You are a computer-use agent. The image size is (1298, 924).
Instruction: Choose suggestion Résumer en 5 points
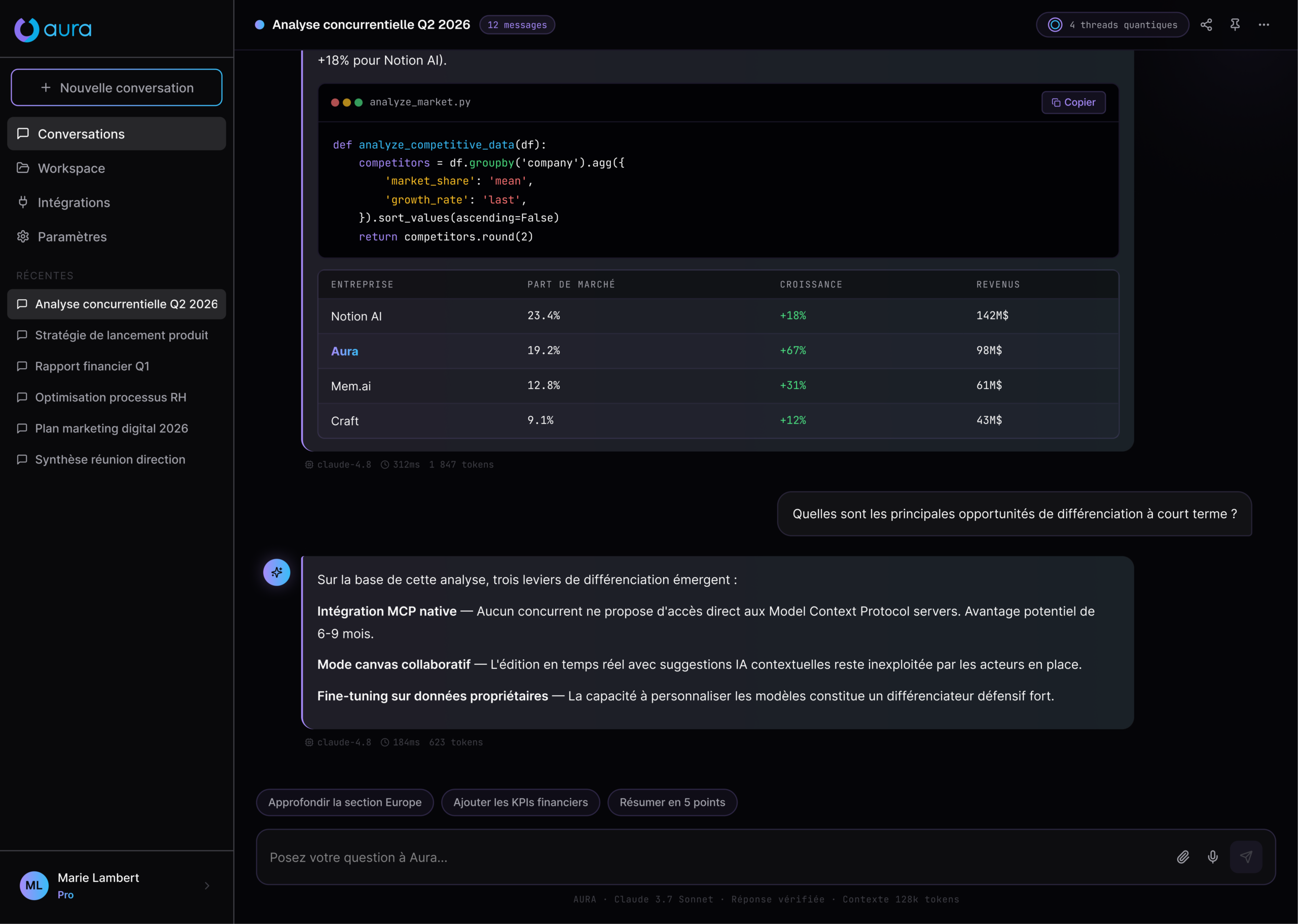(672, 802)
